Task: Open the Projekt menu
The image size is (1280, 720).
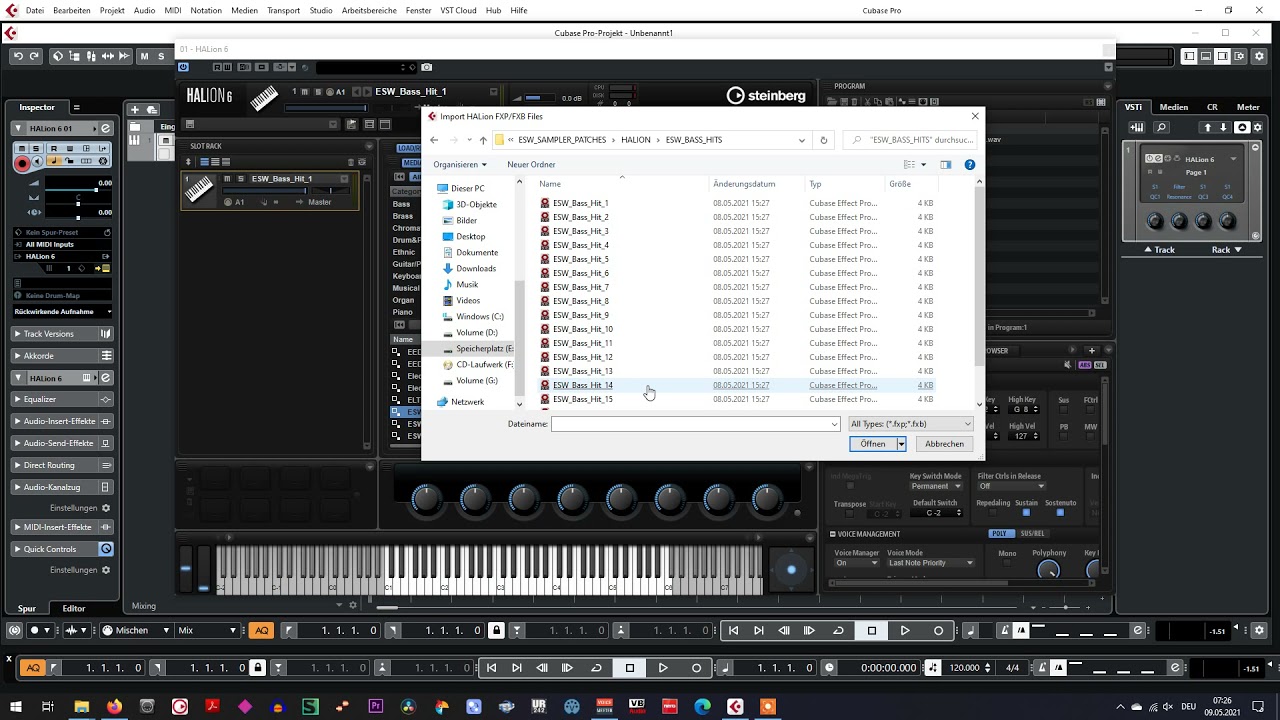Action: [x=112, y=10]
